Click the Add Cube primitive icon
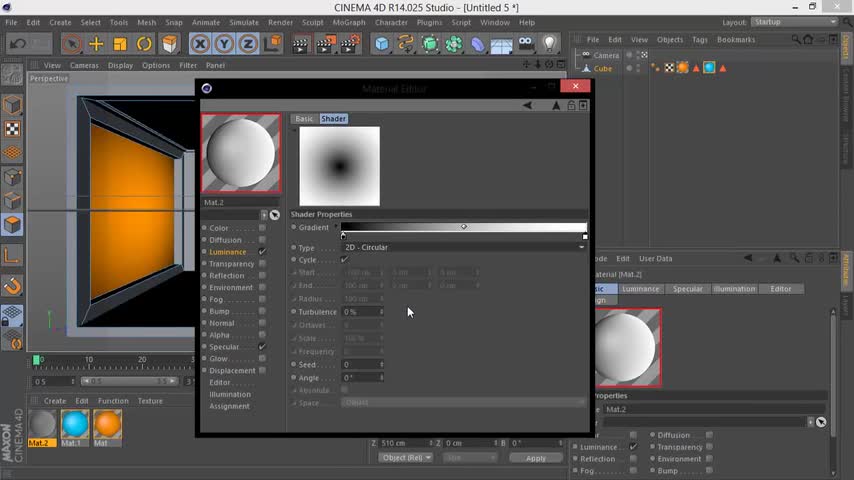The width and height of the screenshot is (854, 480). [x=382, y=44]
